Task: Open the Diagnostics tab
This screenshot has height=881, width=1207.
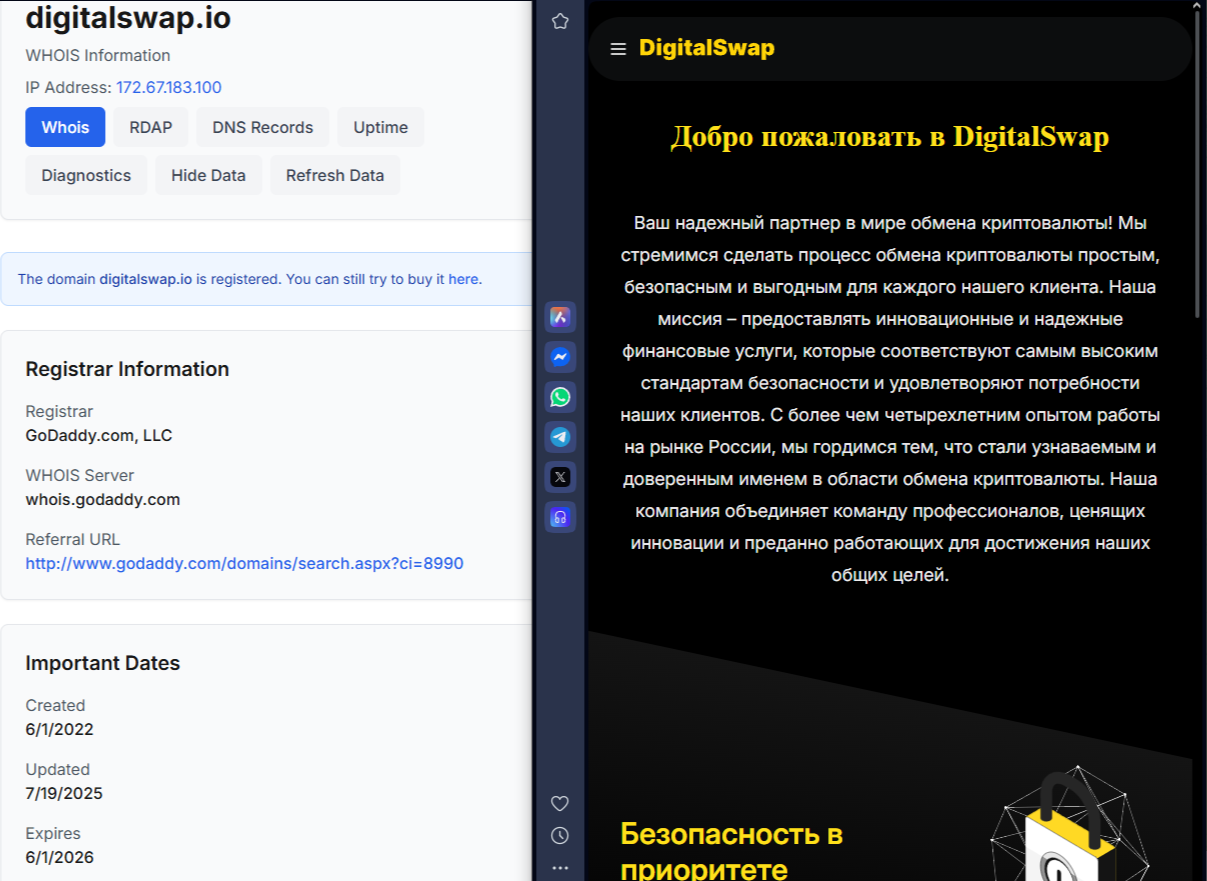Action: click(x=86, y=175)
